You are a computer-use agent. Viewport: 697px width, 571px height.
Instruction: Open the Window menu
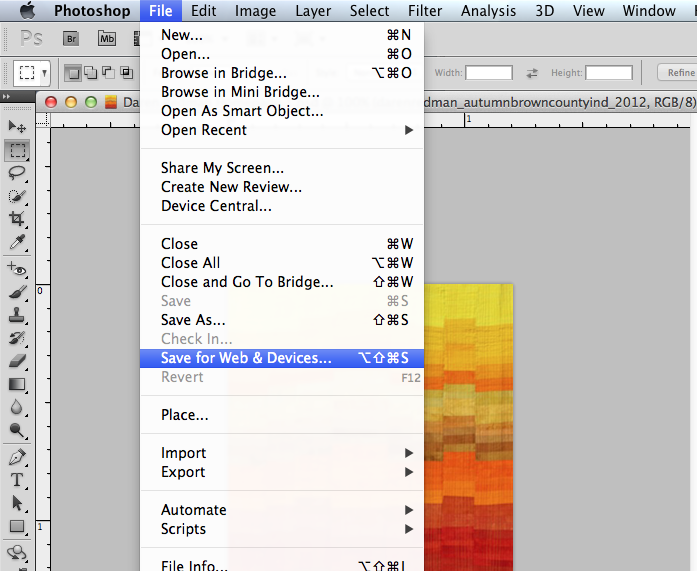pyautogui.click(x=649, y=10)
